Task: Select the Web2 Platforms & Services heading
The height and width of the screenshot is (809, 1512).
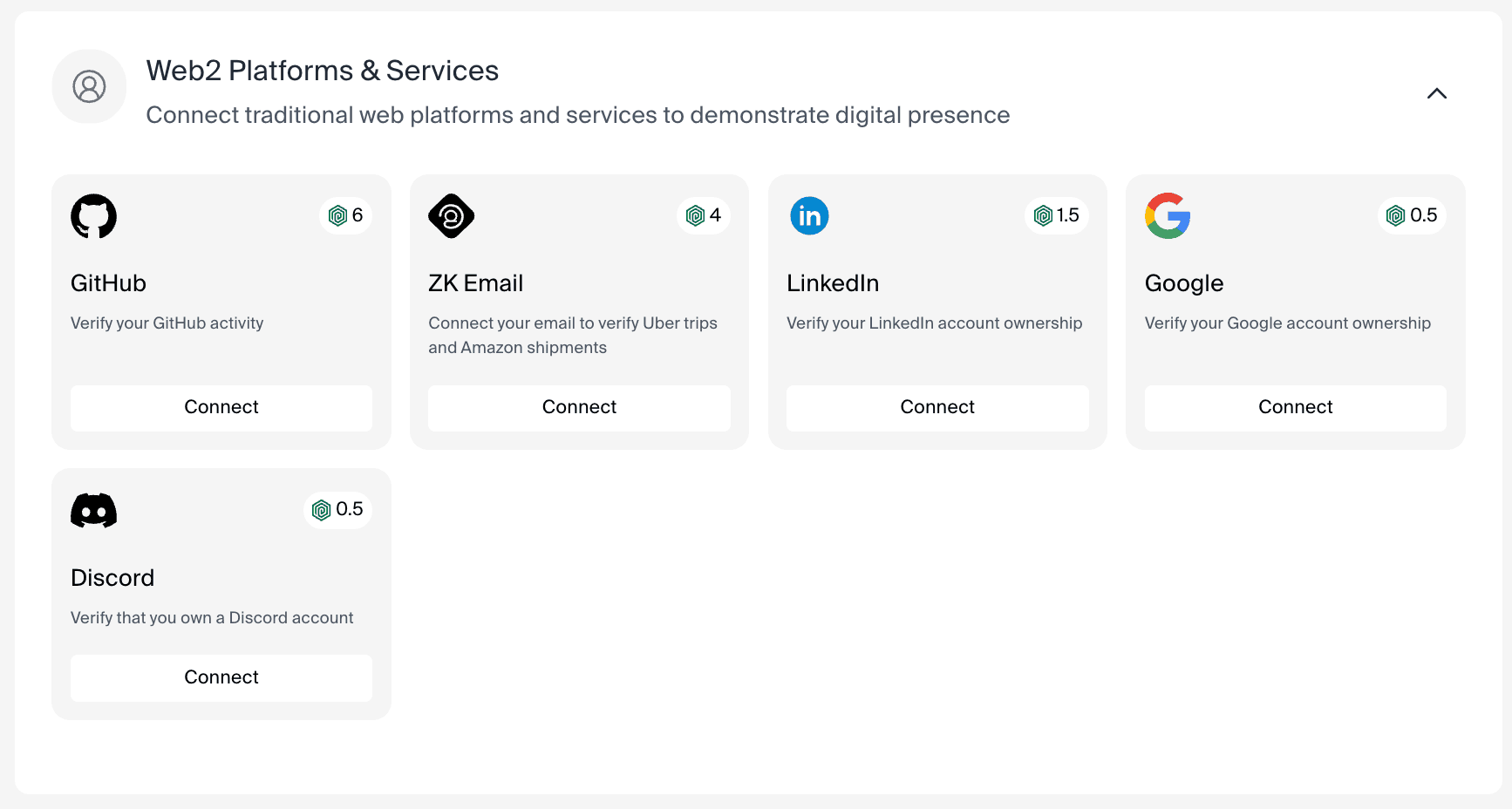Action: click(x=323, y=71)
